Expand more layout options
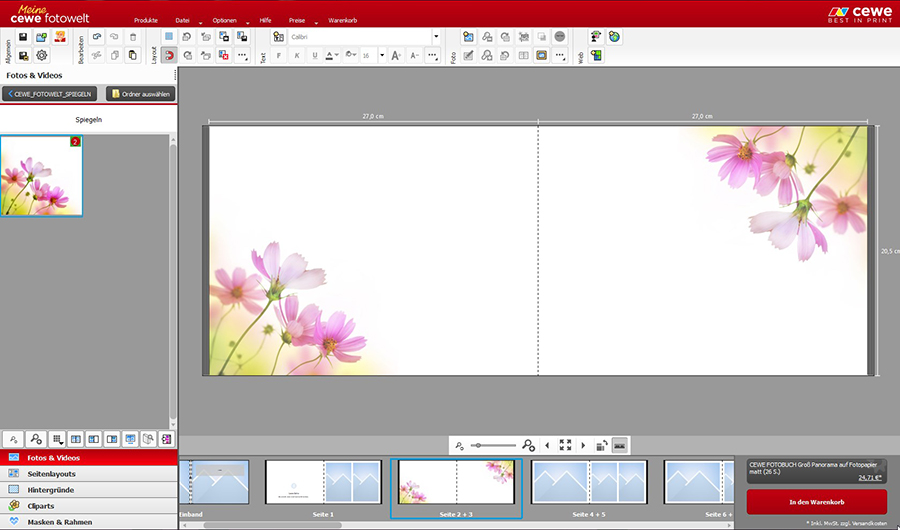Viewport: 900px width, 530px height. pos(242,55)
